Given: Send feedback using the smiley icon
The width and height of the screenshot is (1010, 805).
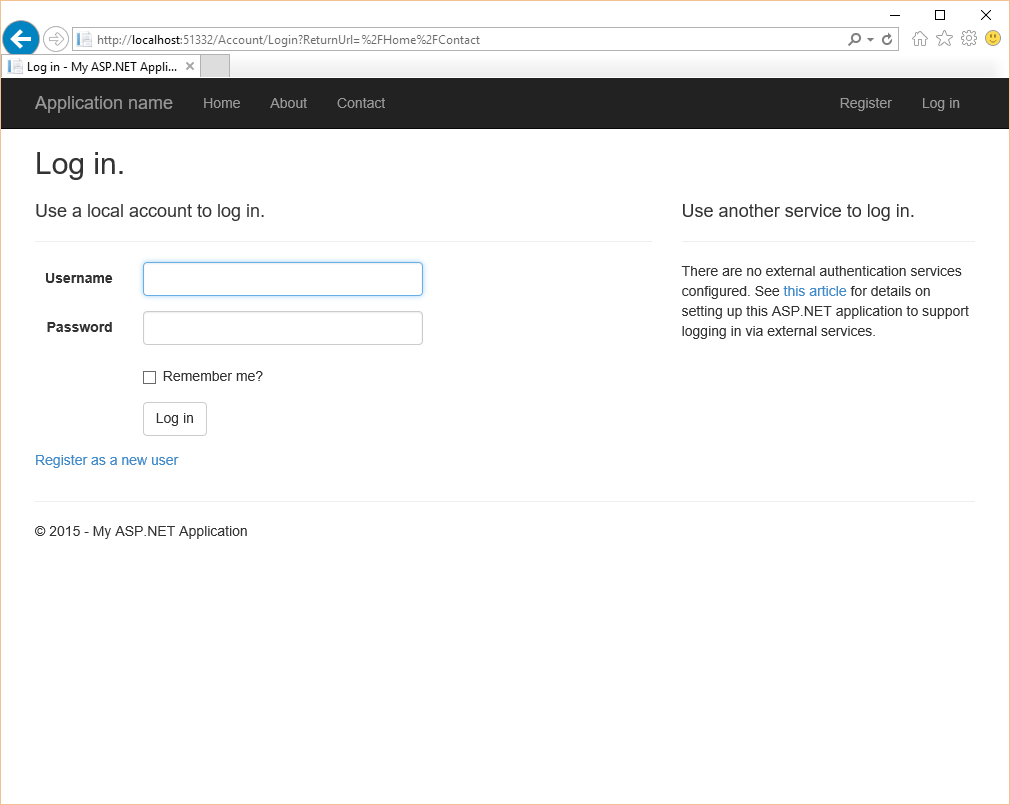Looking at the screenshot, I should 992,38.
